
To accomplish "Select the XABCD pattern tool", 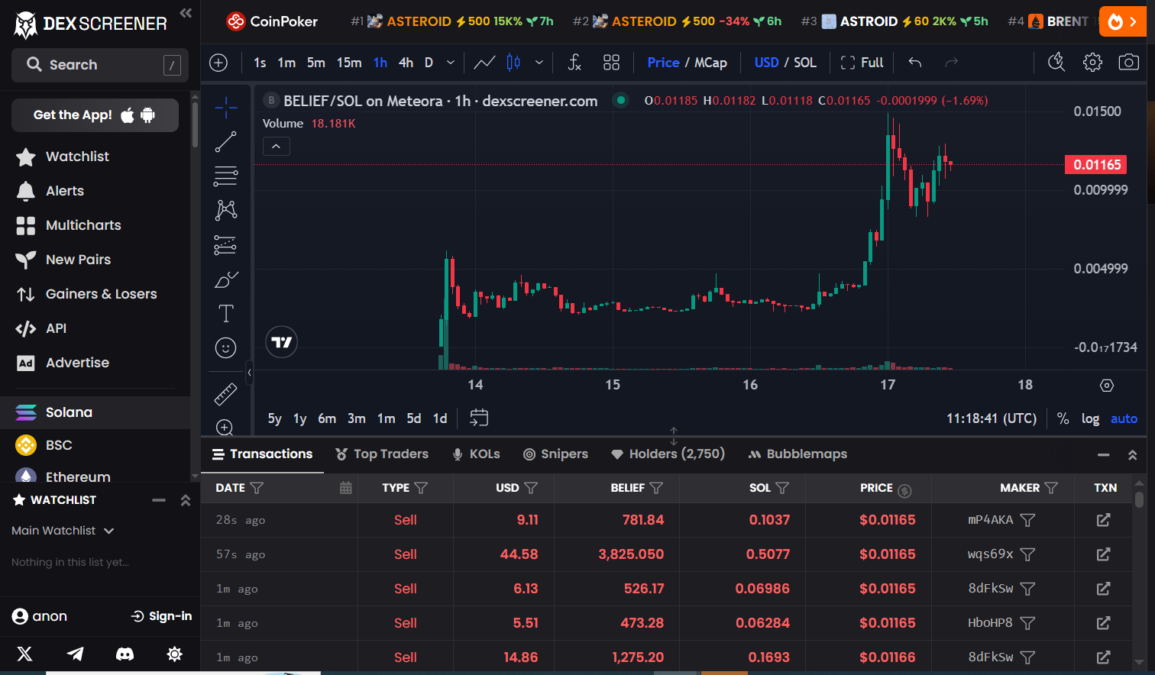I will point(226,210).
